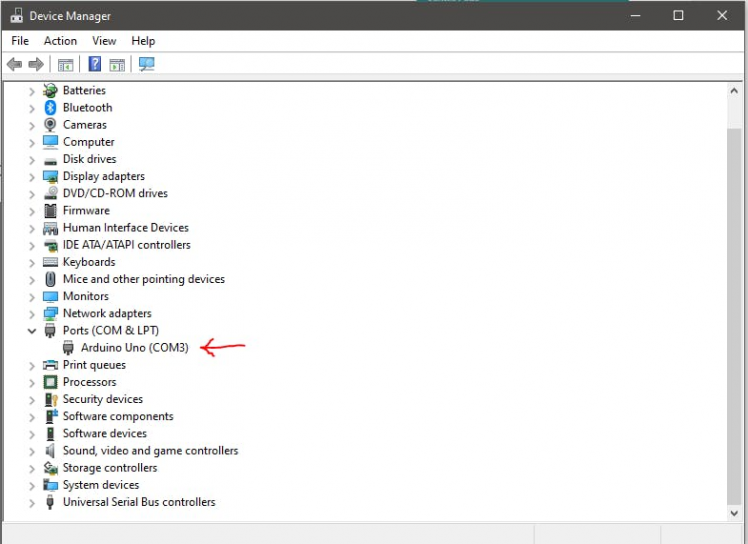Select the Monitors category label
The width and height of the screenshot is (748, 544).
86,296
